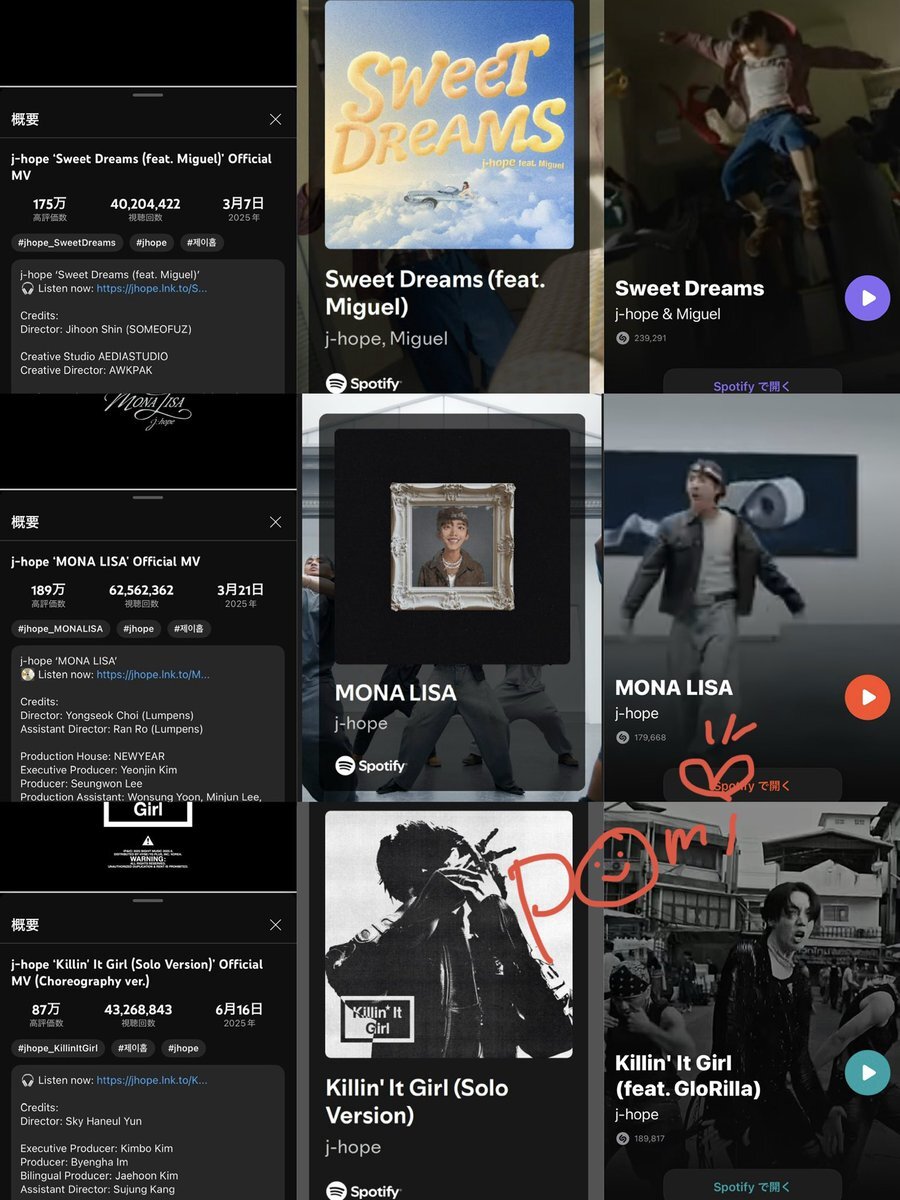Tap #jhope chip under Sweet Dreams MV
The width and height of the screenshot is (900, 1200).
coord(152,242)
